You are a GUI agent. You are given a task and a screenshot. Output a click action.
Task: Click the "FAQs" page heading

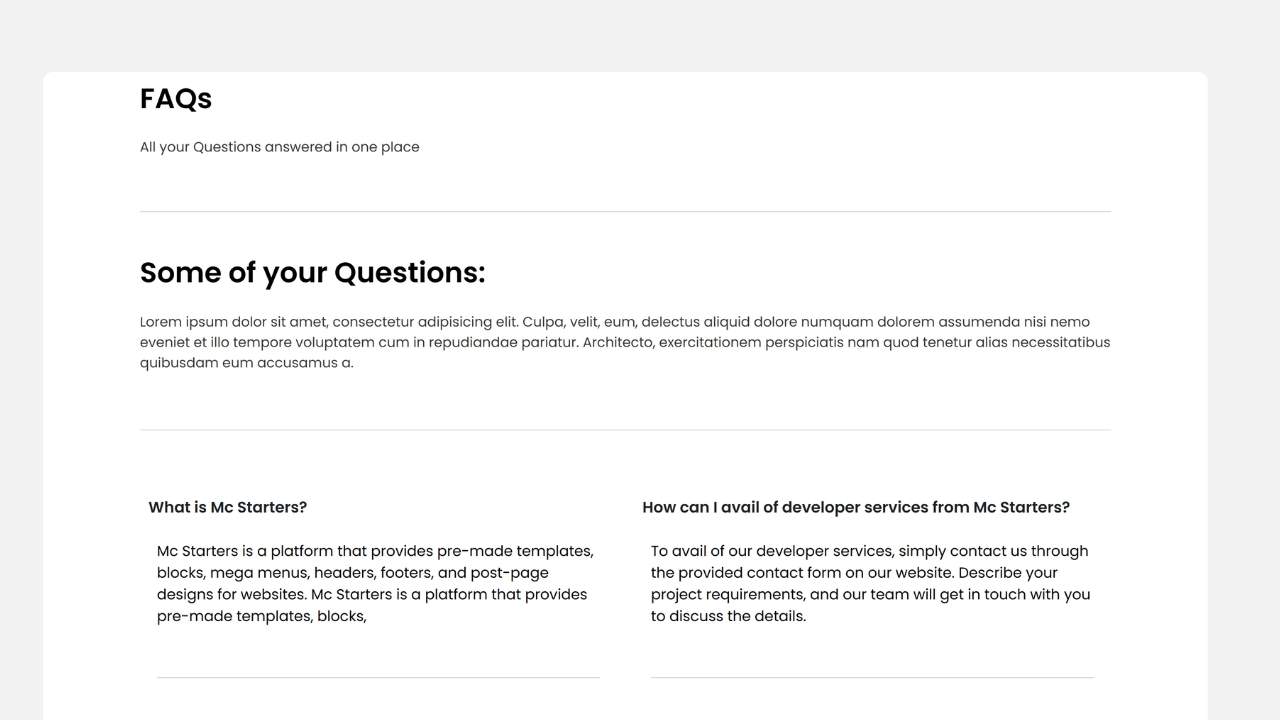tap(176, 99)
